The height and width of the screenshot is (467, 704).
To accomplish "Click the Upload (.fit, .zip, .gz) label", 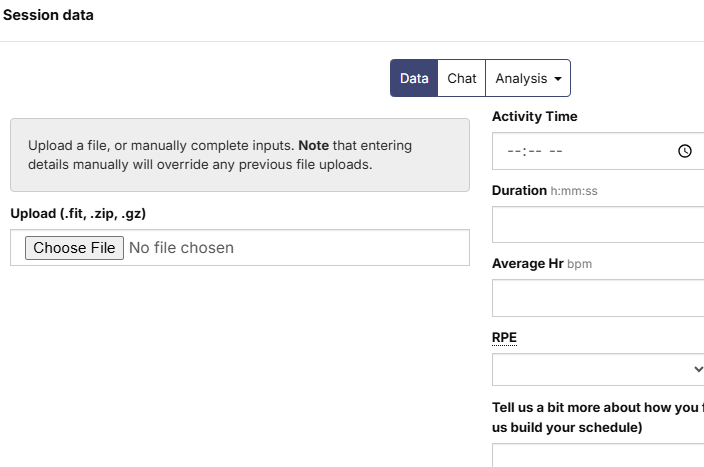I will pos(78,213).
